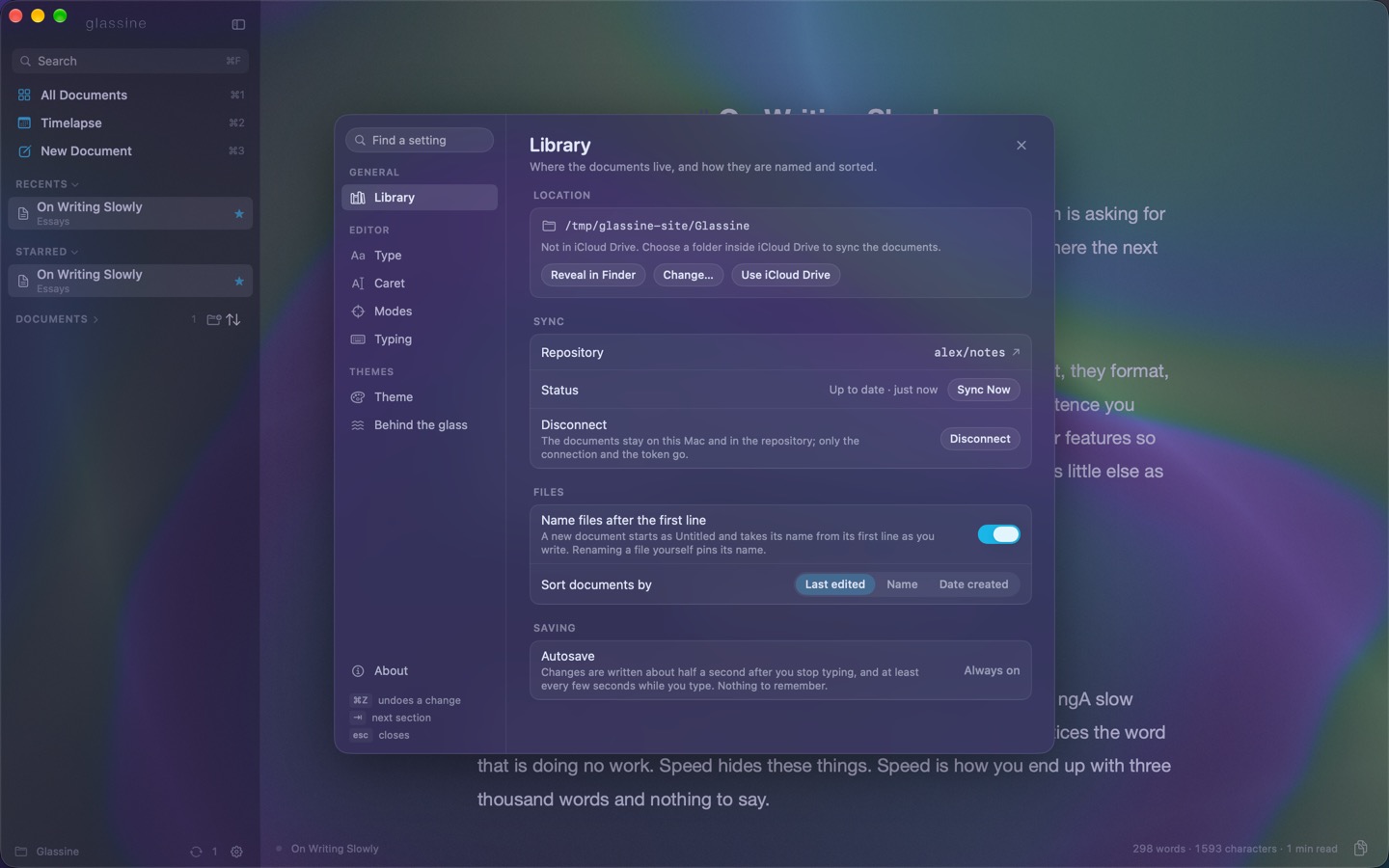Open Behind the glass settings
This screenshot has height=868, width=1389.
[x=420, y=425]
